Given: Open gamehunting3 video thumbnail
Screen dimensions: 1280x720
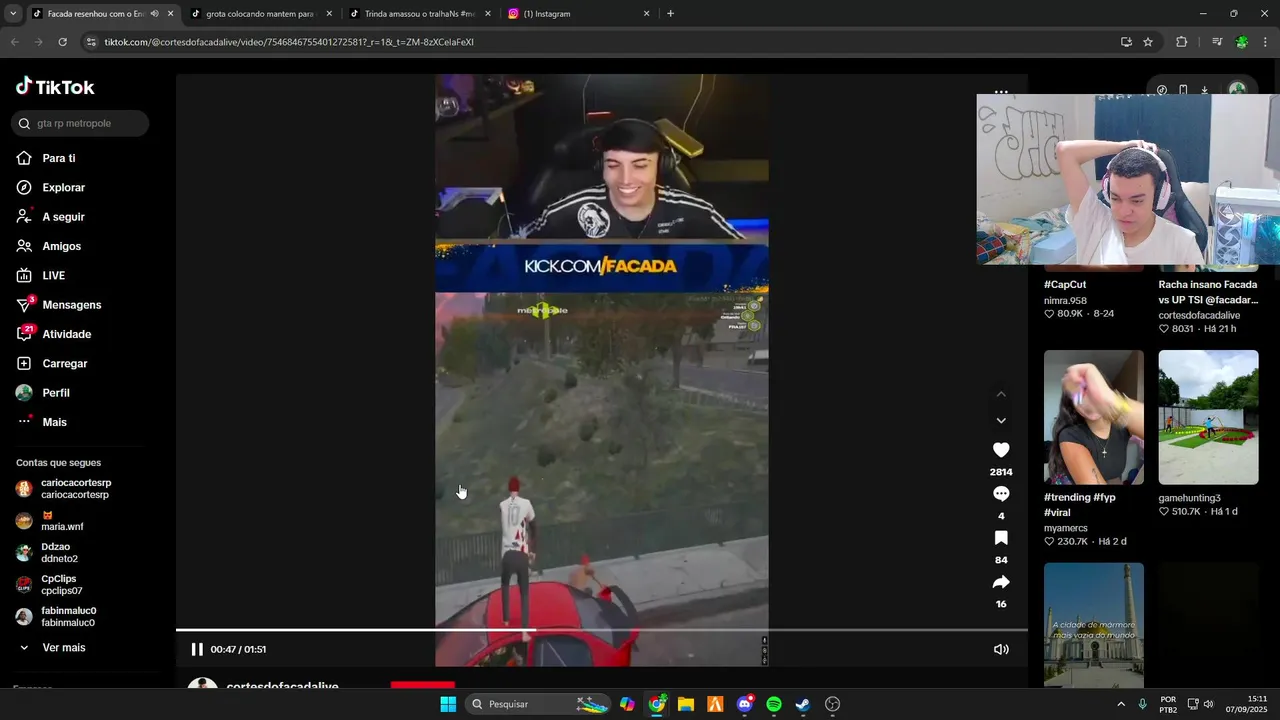Looking at the screenshot, I should (1208, 417).
